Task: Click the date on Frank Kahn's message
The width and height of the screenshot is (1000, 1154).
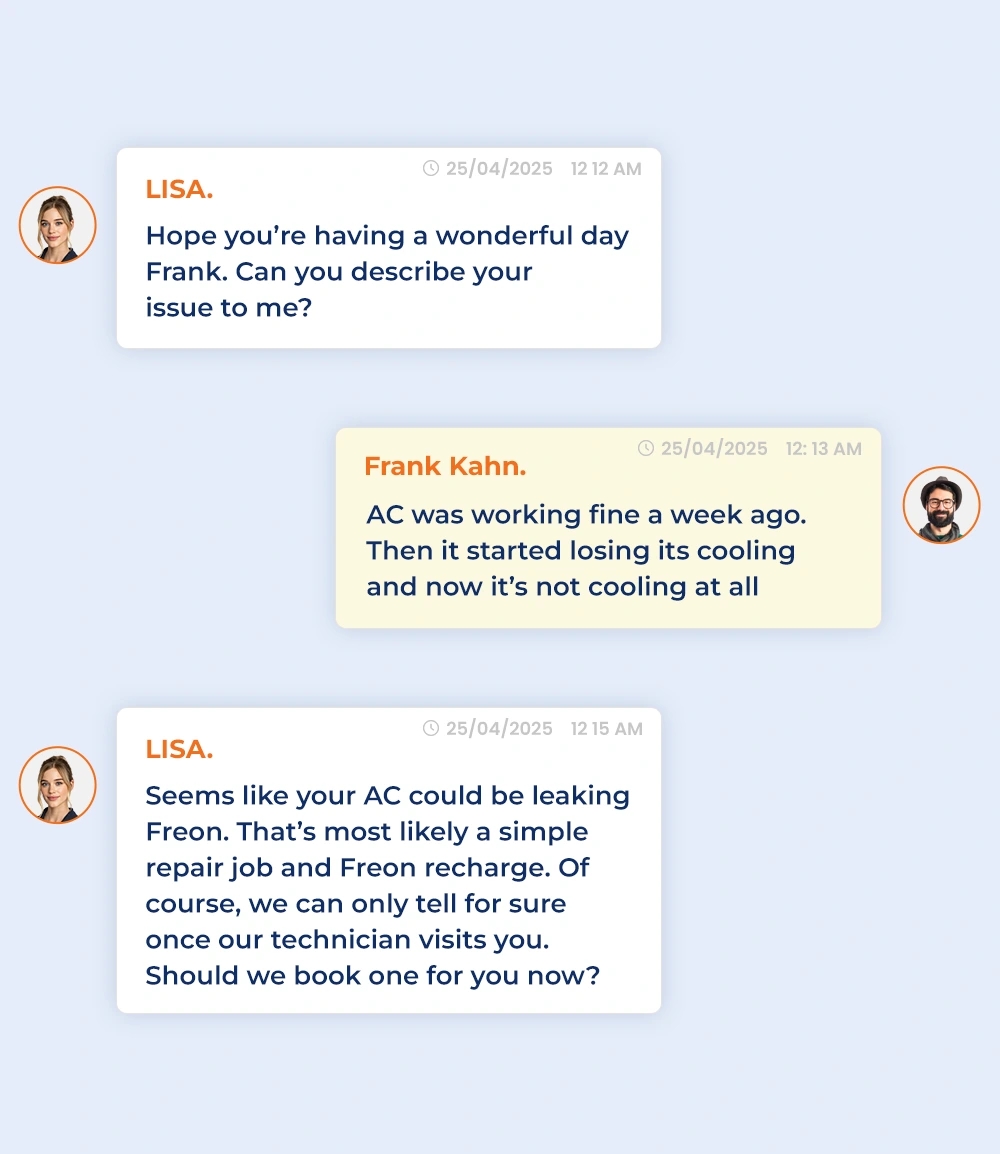Action: click(x=714, y=448)
